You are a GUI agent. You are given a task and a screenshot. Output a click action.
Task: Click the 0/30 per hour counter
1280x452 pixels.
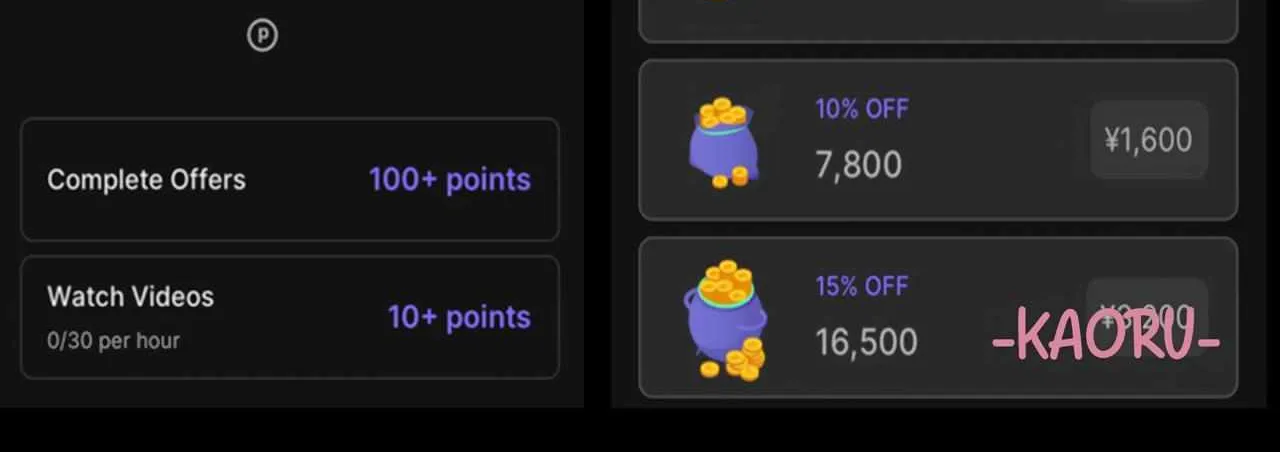point(113,341)
